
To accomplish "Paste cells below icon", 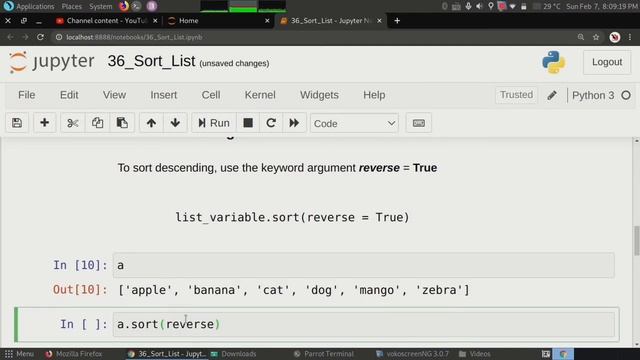I will 122,123.
